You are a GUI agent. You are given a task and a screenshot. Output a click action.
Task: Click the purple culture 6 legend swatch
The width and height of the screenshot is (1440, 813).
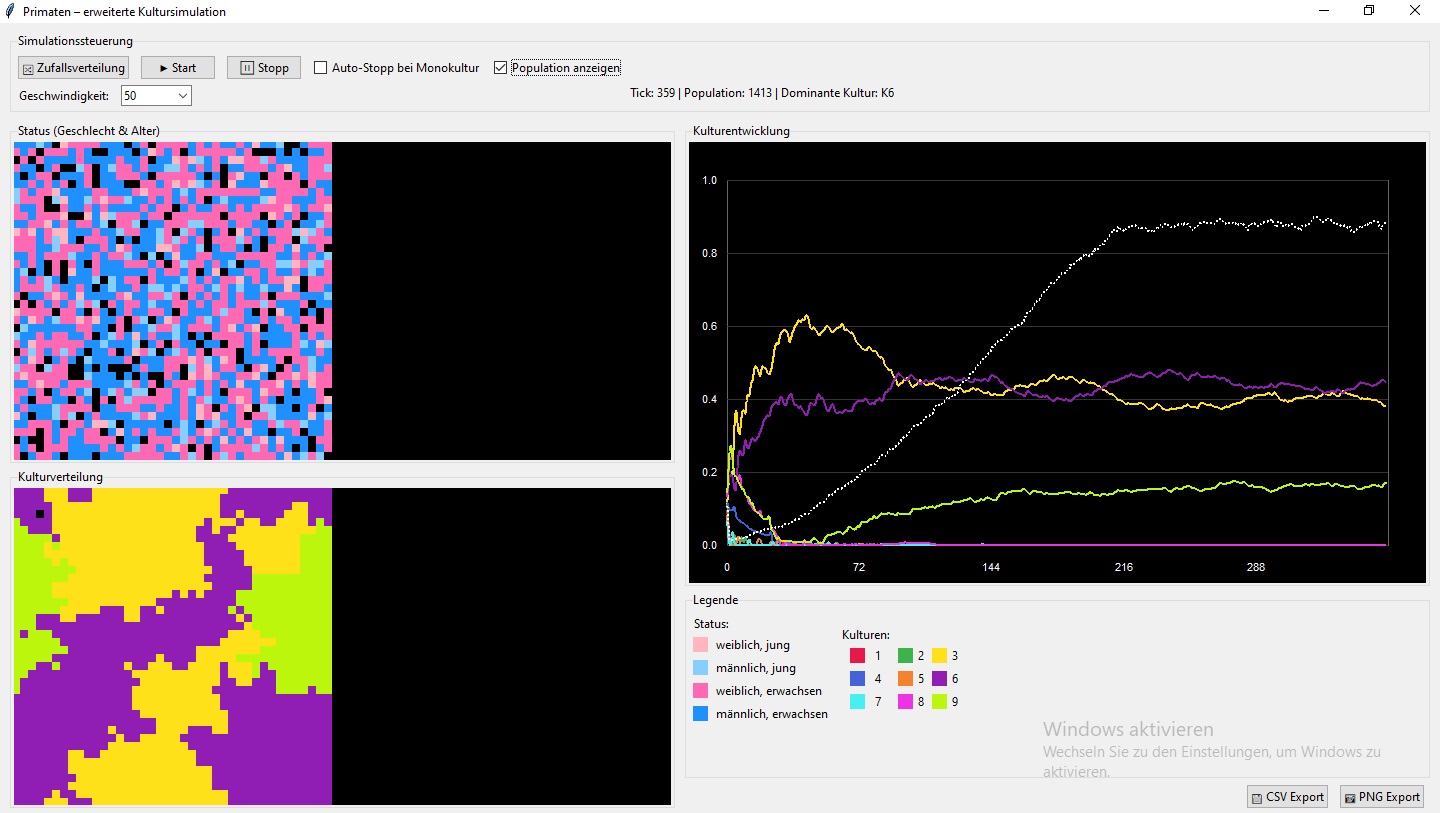pyautogui.click(x=939, y=679)
